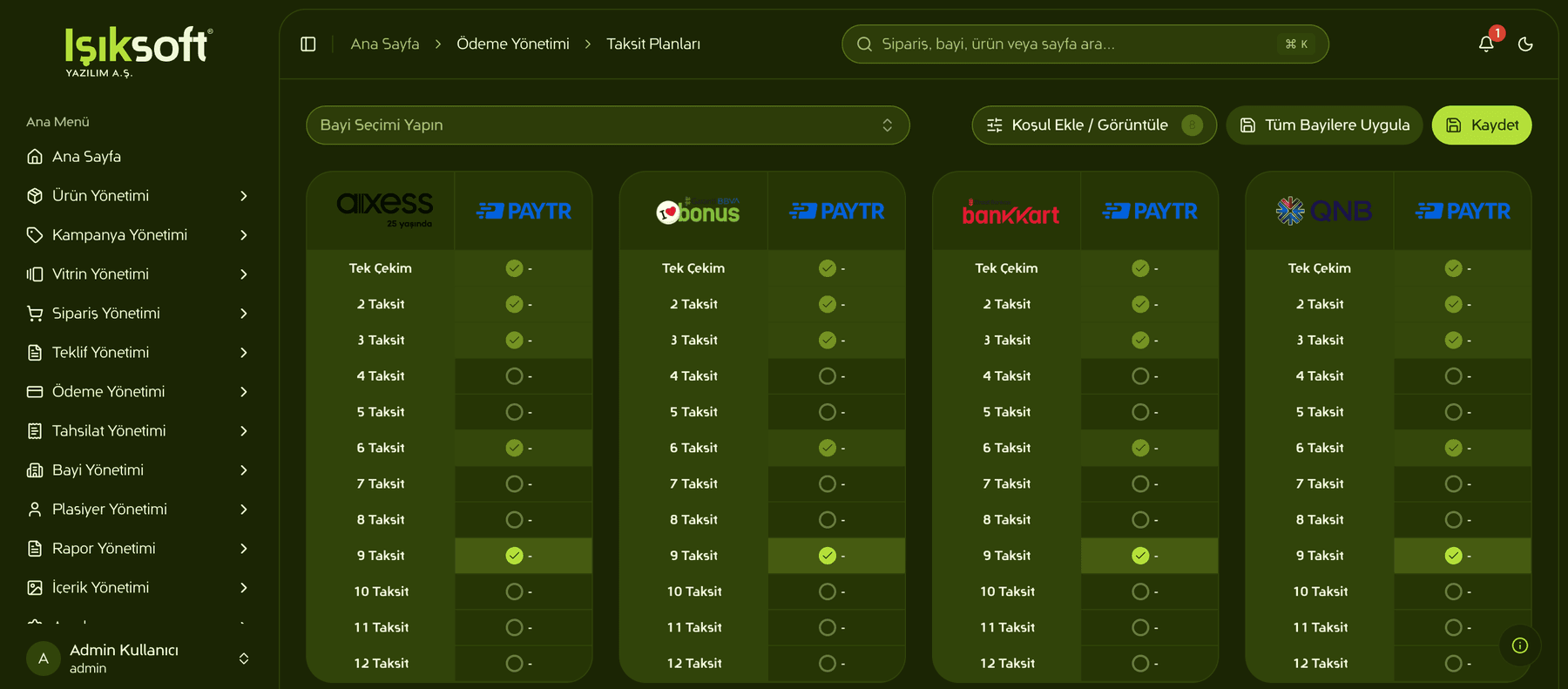Click the Kaydet save button

pos(1482,125)
